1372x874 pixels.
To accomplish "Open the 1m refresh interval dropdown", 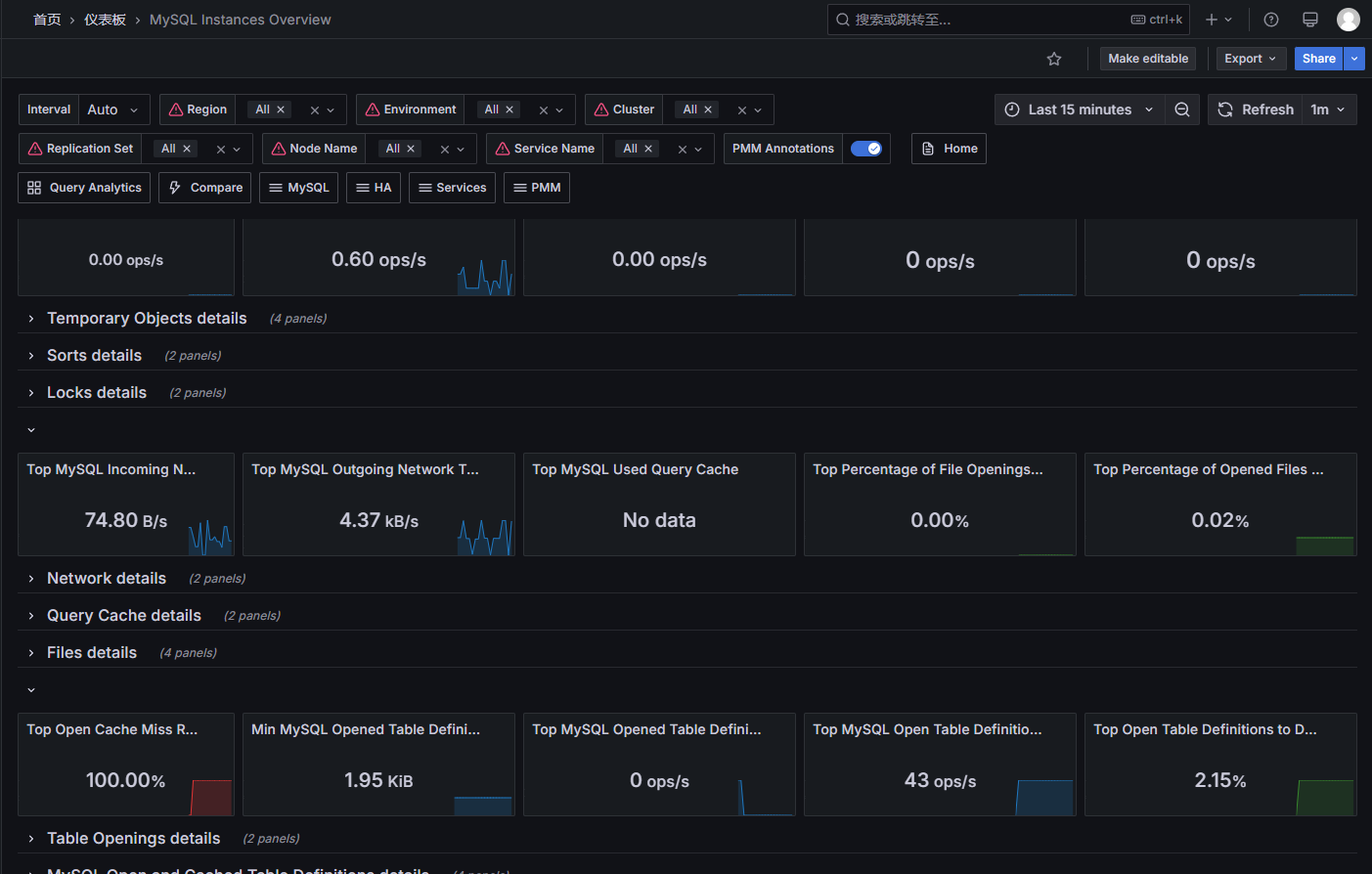I will click(x=1329, y=109).
